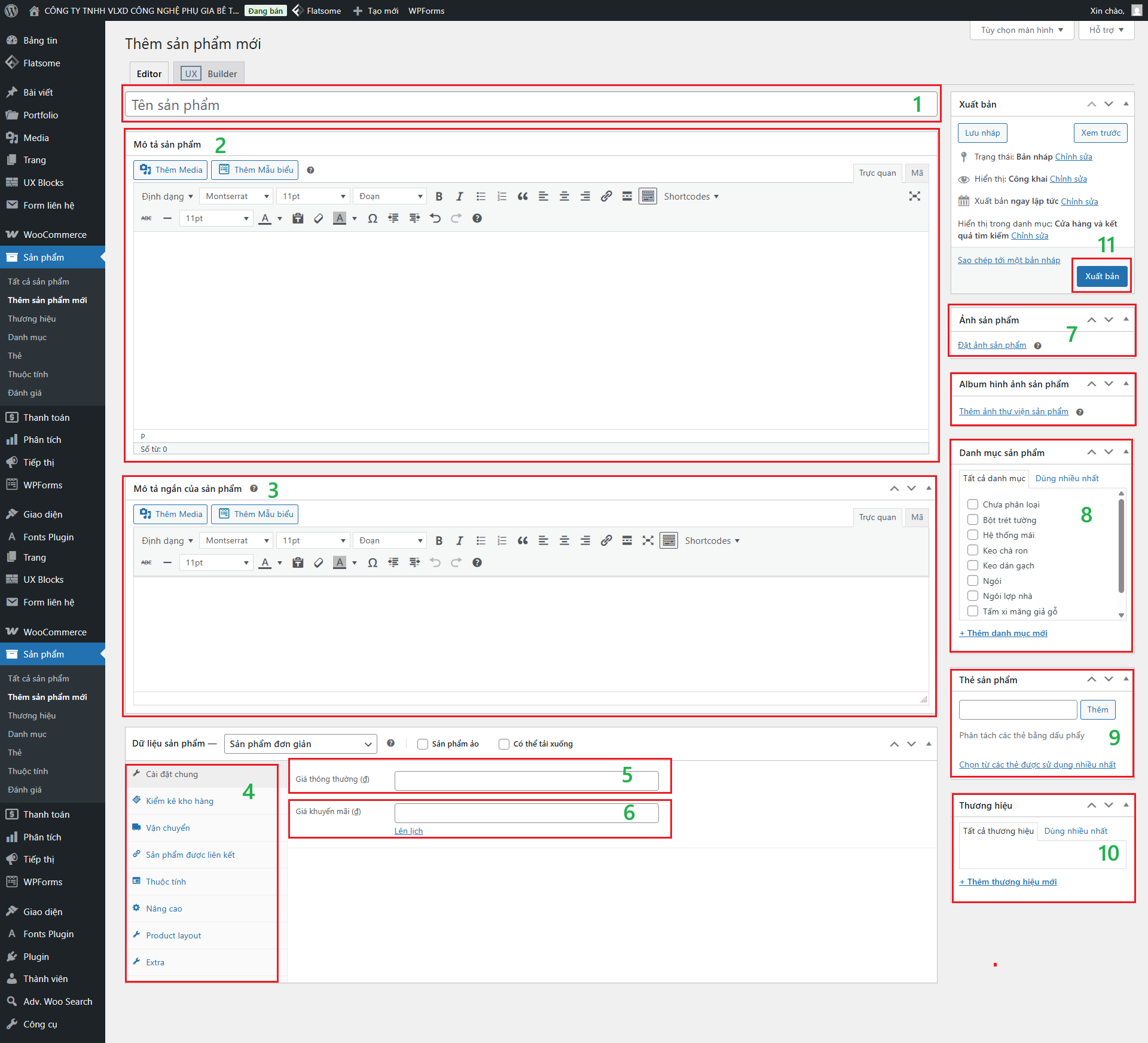1148x1043 pixels.
Task: Open the Sản phẩm đơn giản dropdown
Action: 300,744
